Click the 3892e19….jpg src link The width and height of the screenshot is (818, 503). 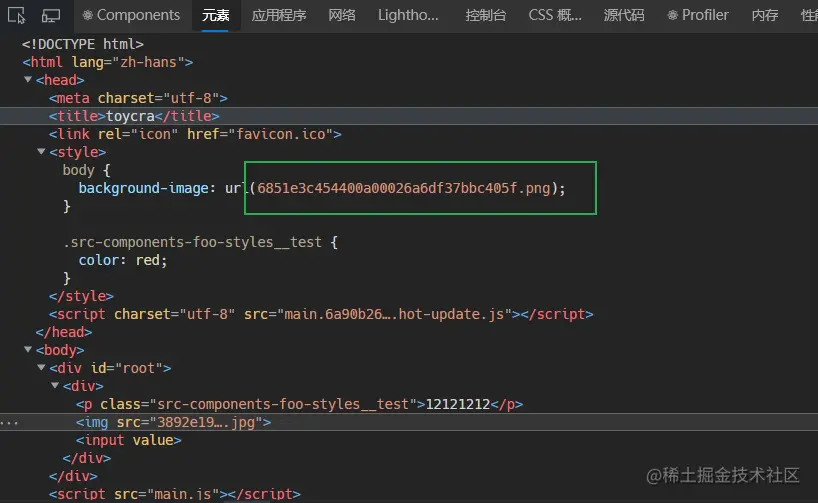tap(206, 422)
